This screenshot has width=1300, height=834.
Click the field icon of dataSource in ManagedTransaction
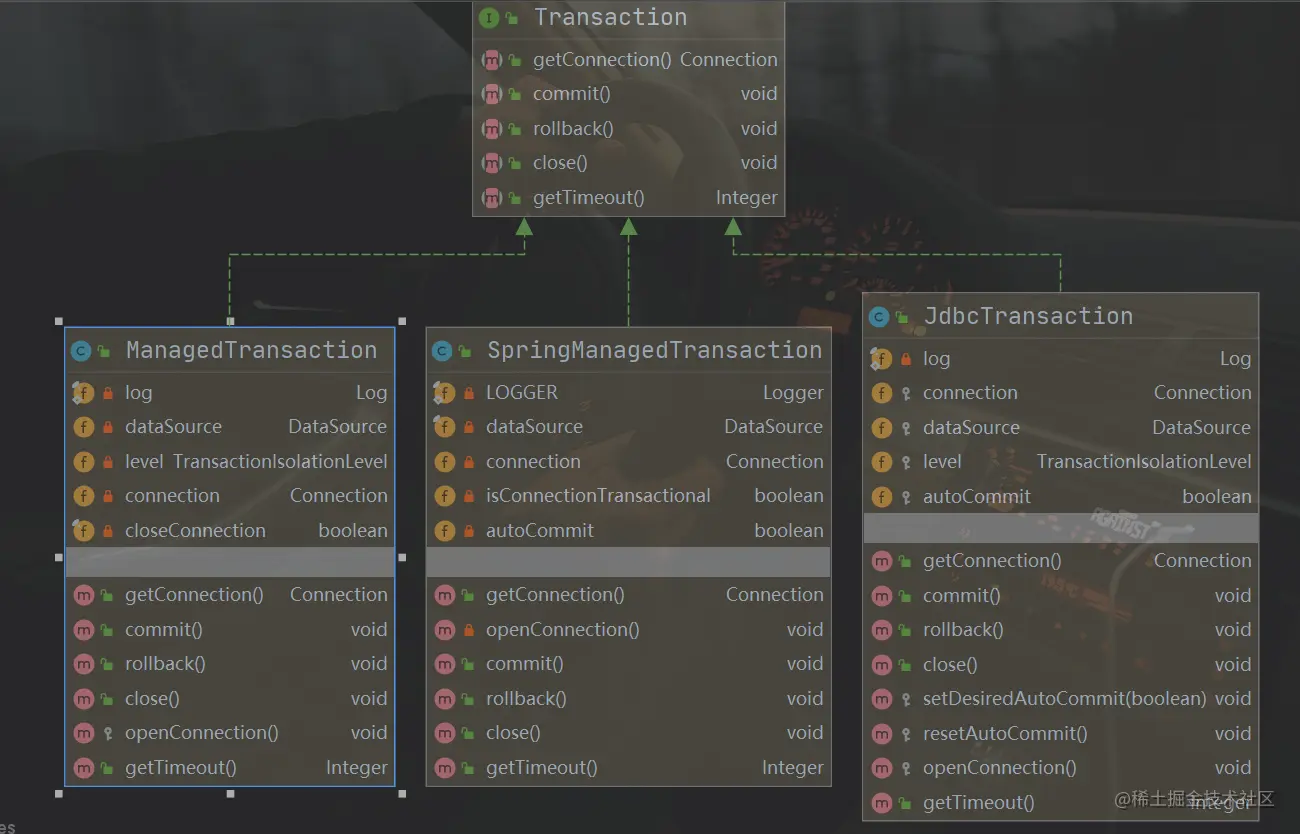(83, 427)
